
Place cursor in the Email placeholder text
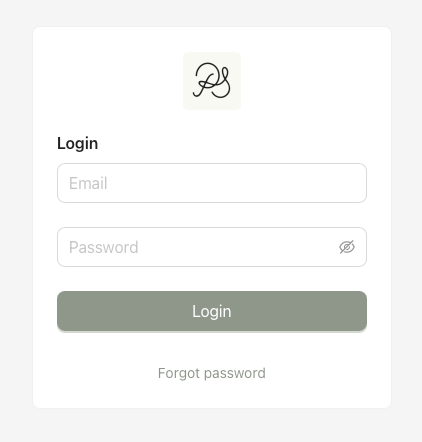(x=88, y=183)
